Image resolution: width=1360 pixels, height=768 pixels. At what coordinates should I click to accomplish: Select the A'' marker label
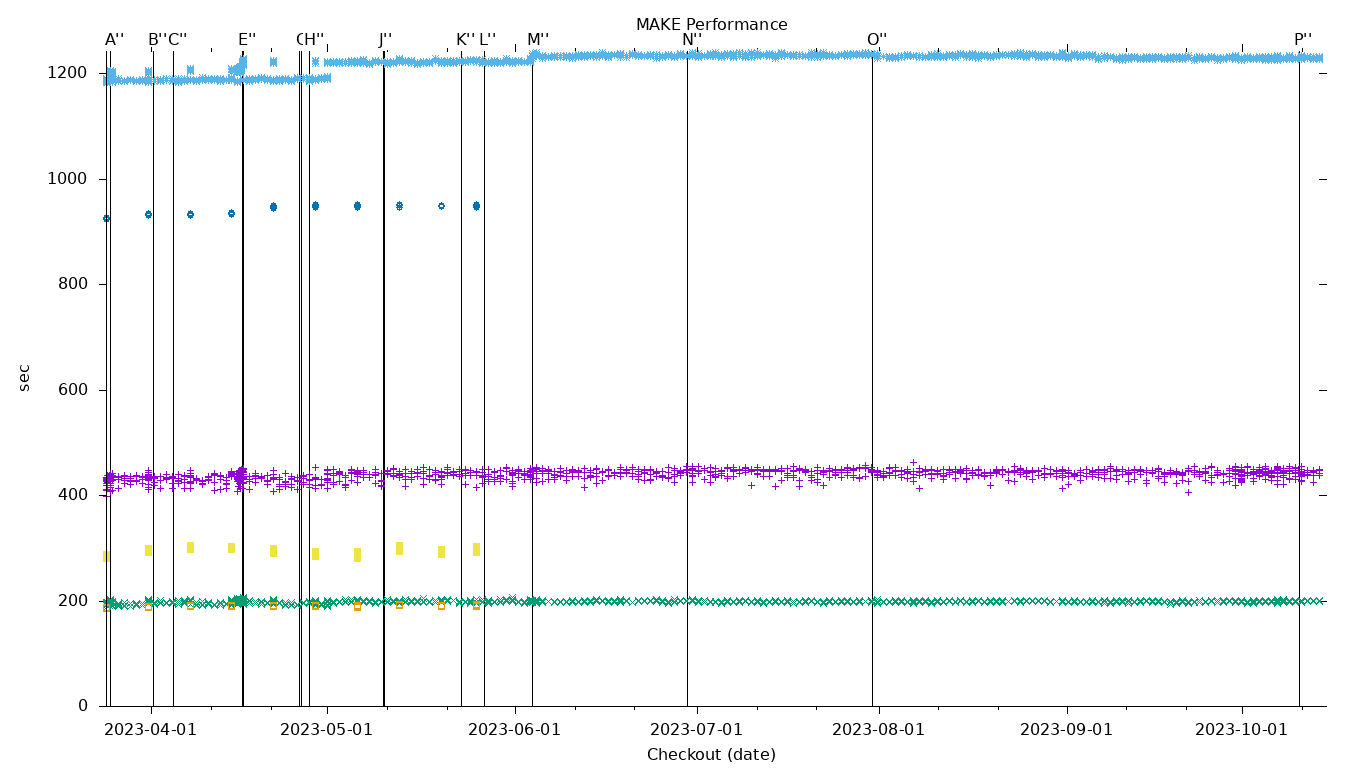point(115,40)
